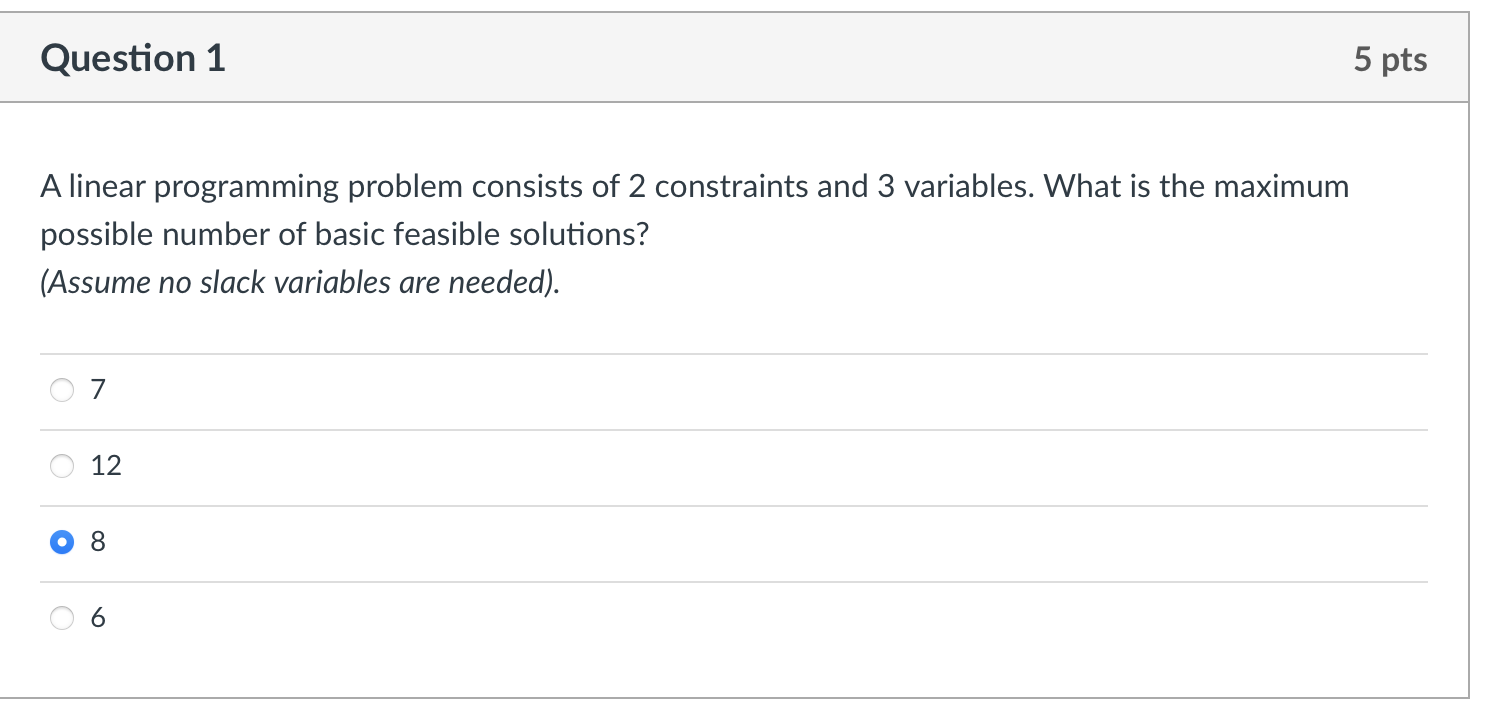This screenshot has width=1500, height=718.
Task: Click the number 6 answer label
Action: tap(96, 618)
